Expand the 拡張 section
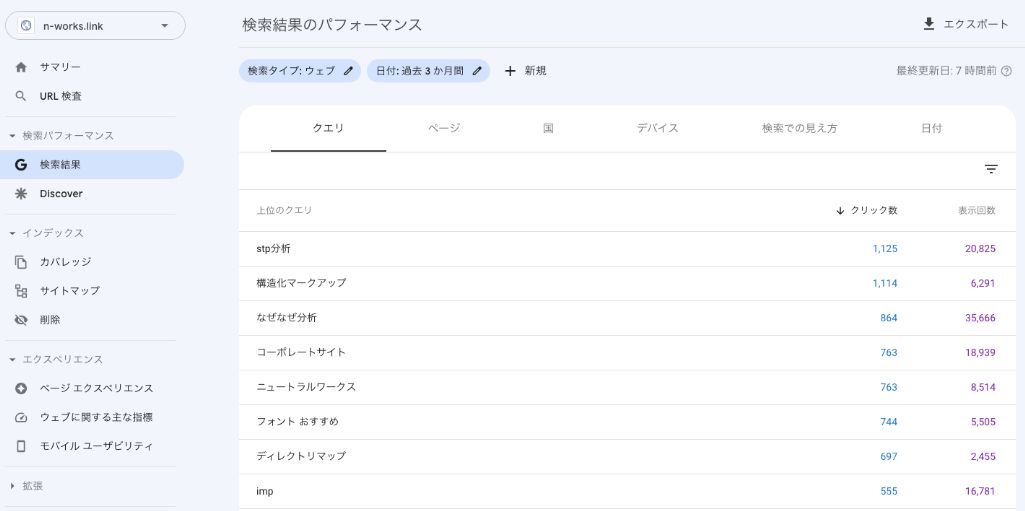This screenshot has width=1025, height=511. 27,486
